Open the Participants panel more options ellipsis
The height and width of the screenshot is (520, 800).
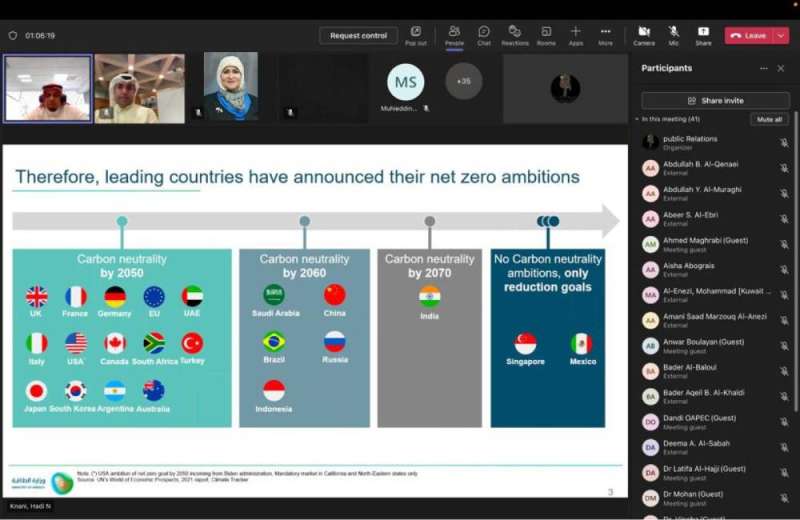pos(764,68)
